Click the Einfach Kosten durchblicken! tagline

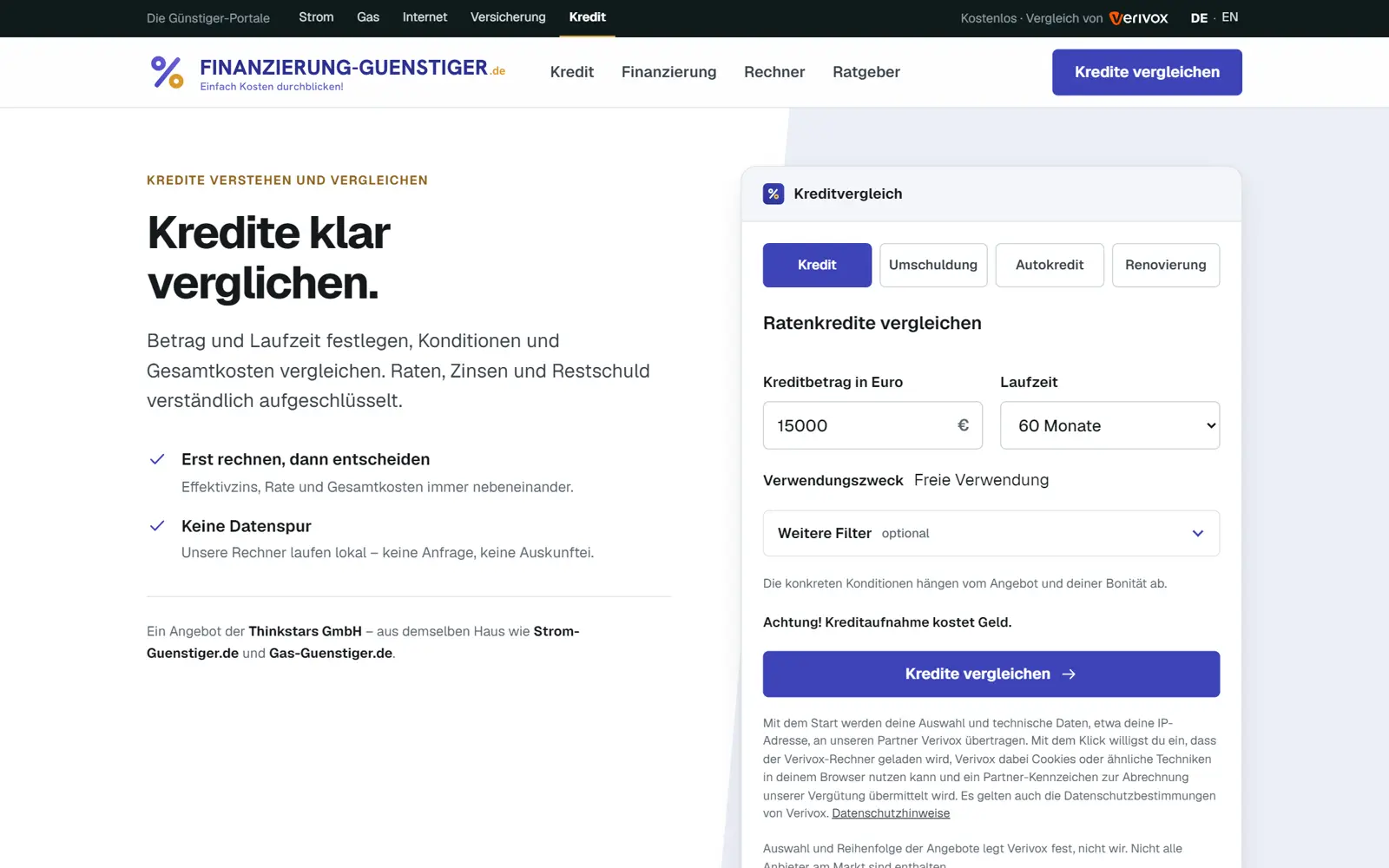click(272, 87)
